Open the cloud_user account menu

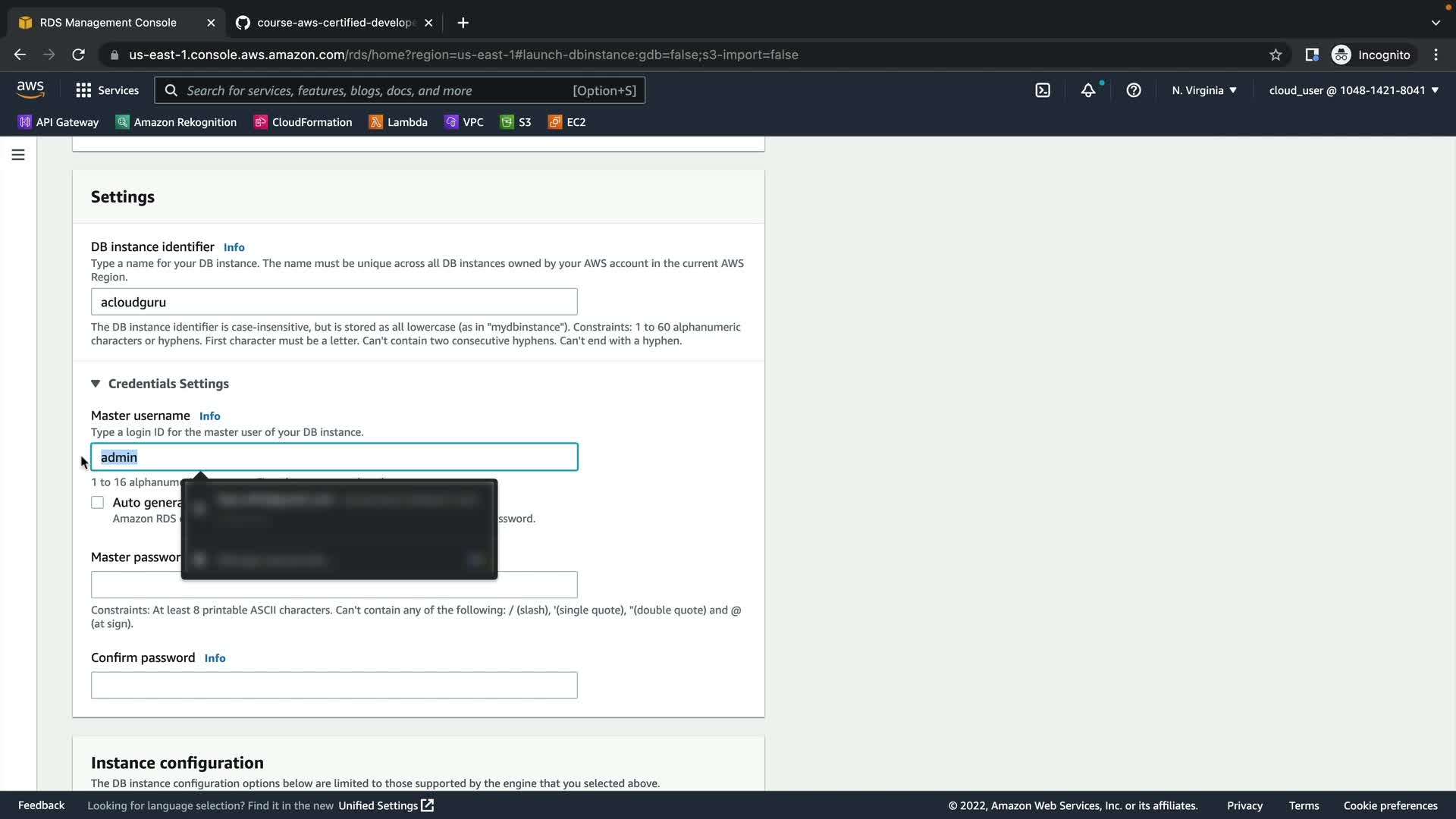coord(1354,90)
